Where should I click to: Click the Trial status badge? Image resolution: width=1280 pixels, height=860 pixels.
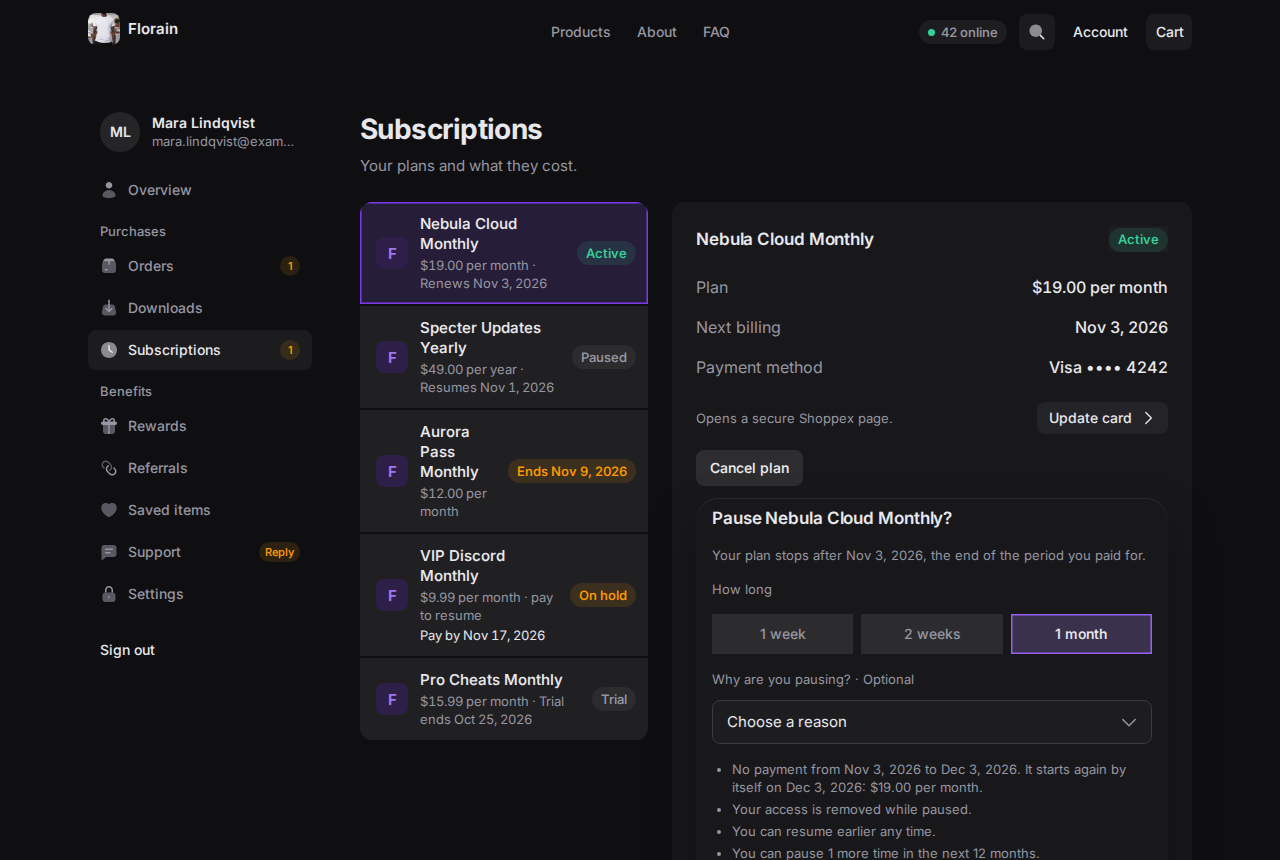point(614,699)
